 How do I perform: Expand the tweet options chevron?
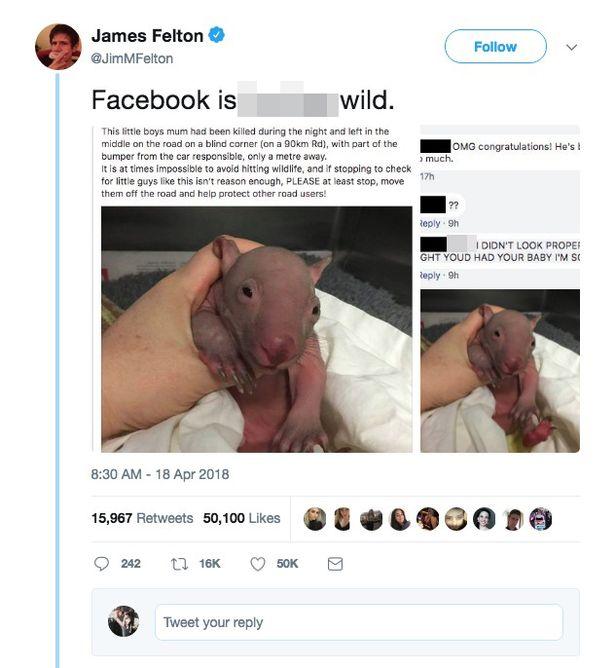tap(572, 46)
